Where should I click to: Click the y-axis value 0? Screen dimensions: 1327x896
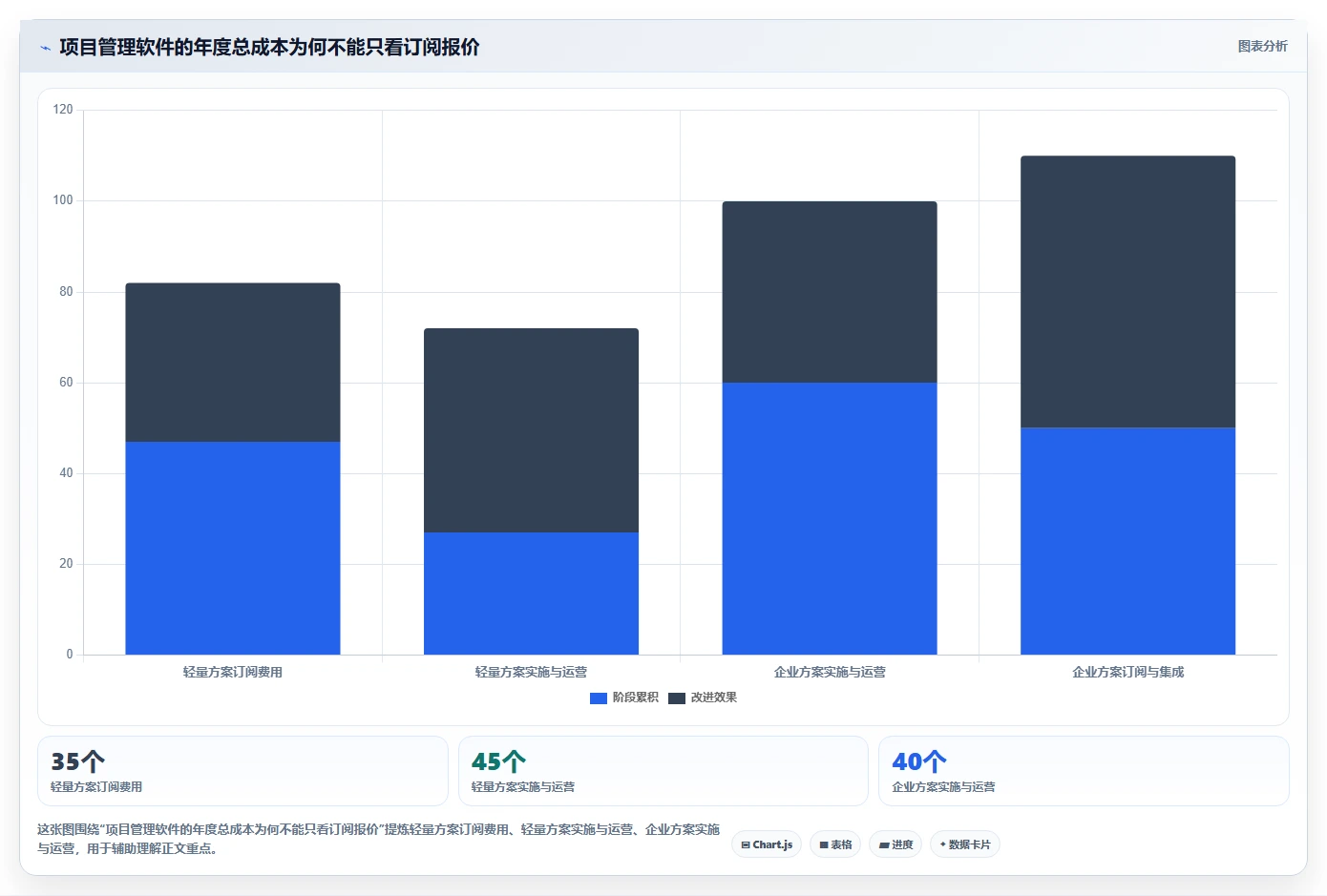click(x=70, y=655)
